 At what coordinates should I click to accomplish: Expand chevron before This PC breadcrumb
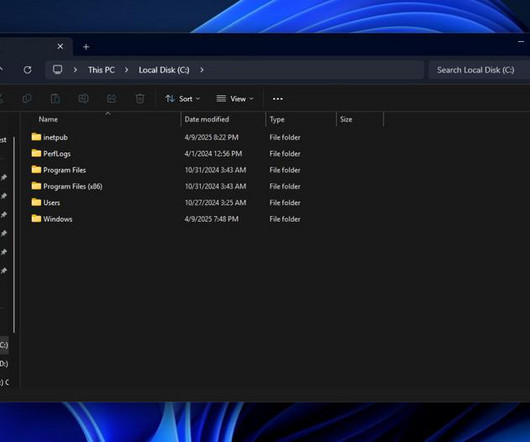75,70
